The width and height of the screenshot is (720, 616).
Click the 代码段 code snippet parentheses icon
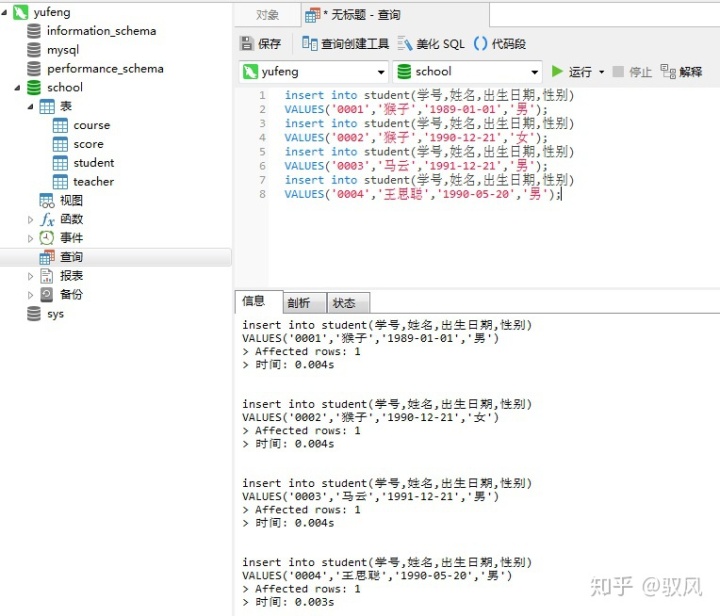(x=480, y=44)
